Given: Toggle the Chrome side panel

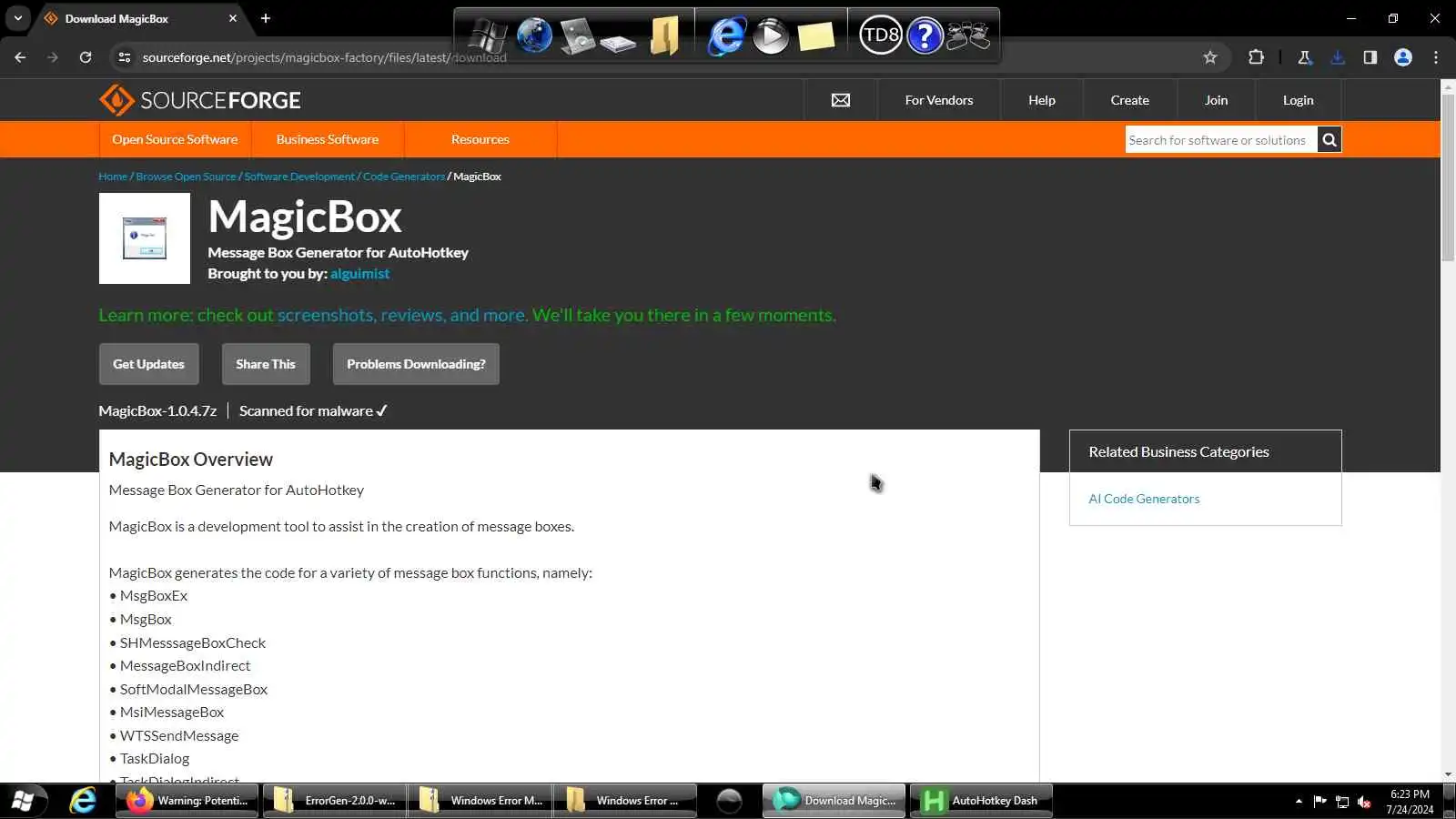Looking at the screenshot, I should pos(1370,57).
